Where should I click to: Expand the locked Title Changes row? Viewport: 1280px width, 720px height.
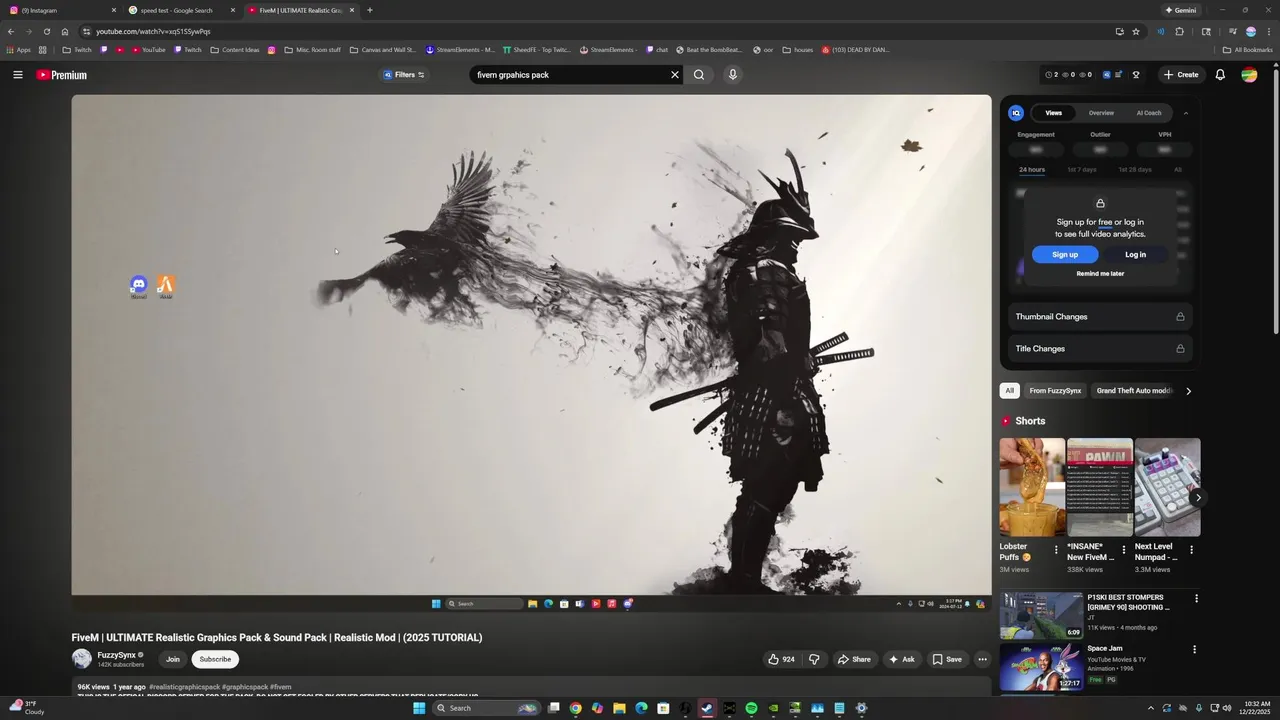pyautogui.click(x=1100, y=349)
